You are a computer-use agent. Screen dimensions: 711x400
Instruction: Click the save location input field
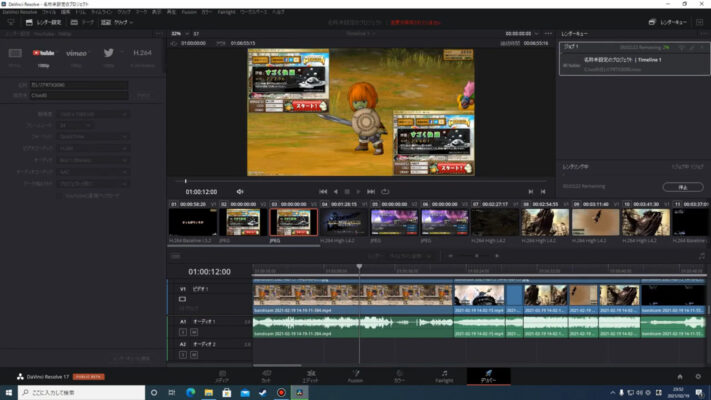(79, 96)
